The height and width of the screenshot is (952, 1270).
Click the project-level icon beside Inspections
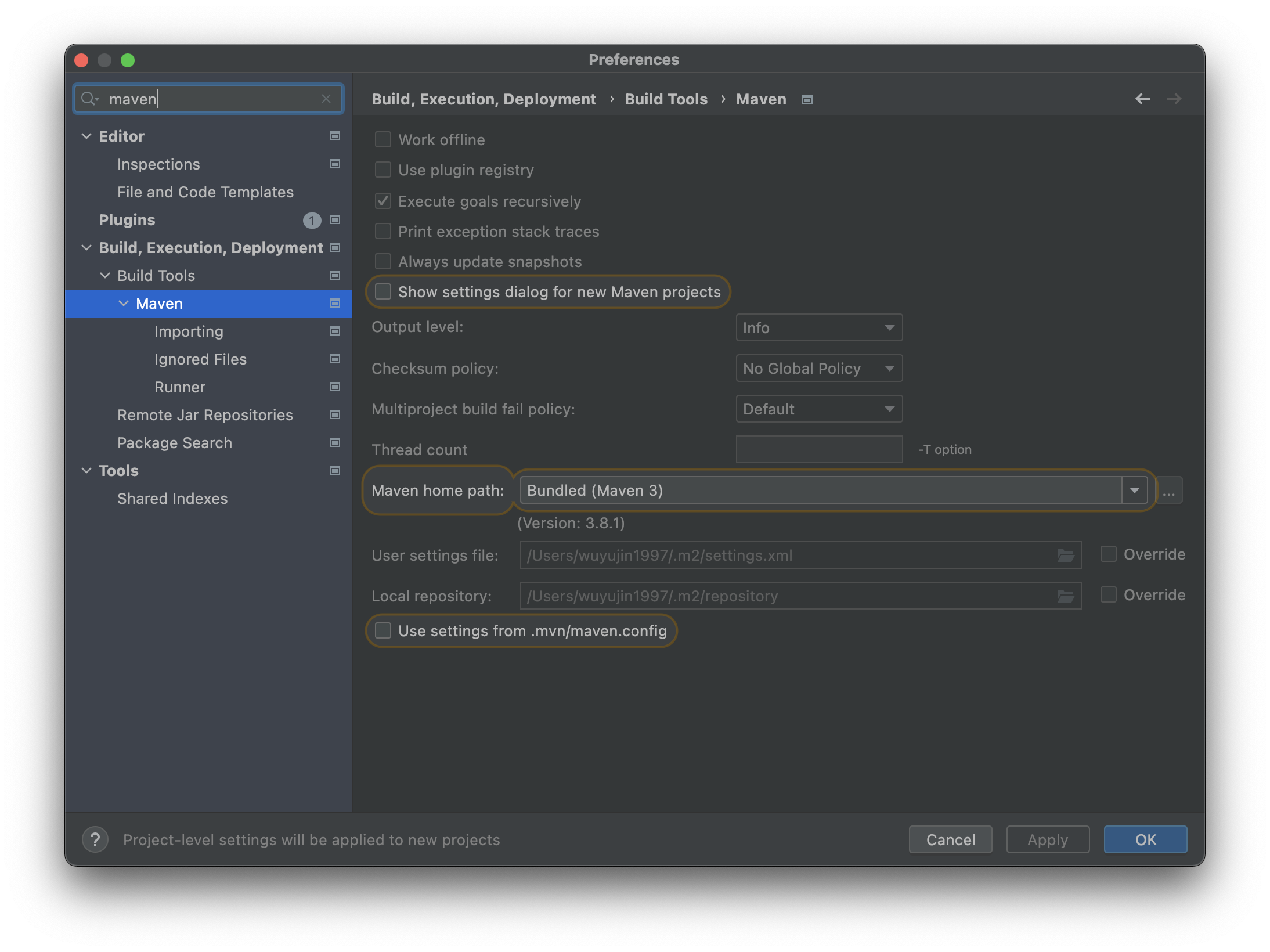335,164
